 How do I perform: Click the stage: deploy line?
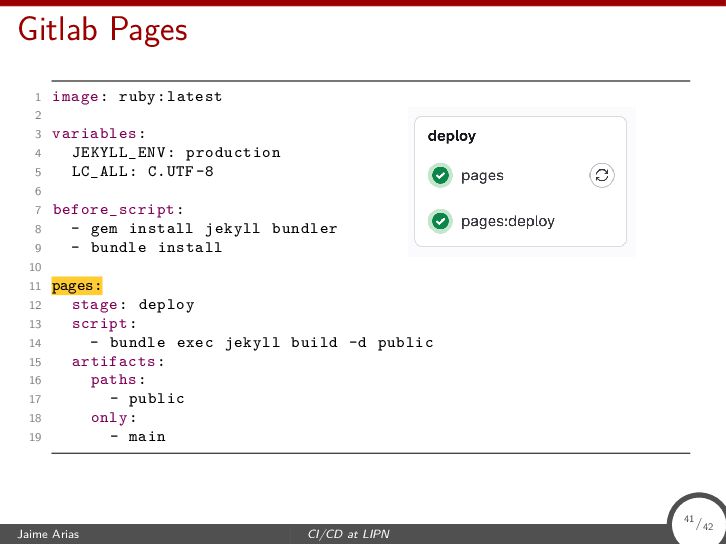pyautogui.click(x=133, y=305)
